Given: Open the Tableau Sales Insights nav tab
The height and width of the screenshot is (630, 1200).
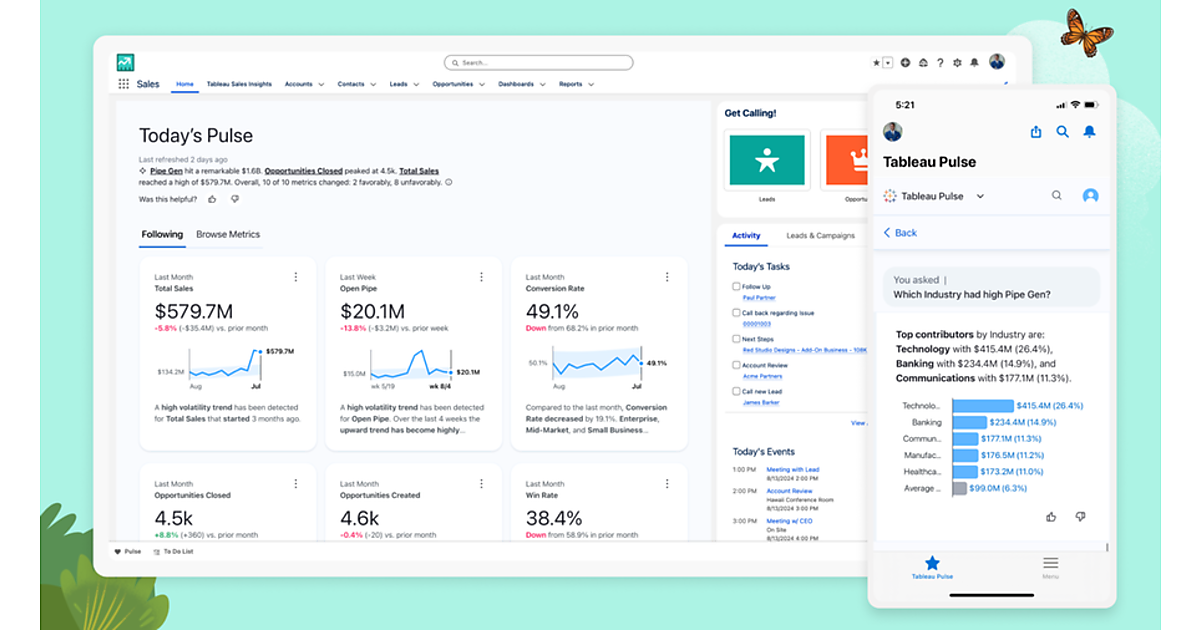Looking at the screenshot, I should 239,84.
